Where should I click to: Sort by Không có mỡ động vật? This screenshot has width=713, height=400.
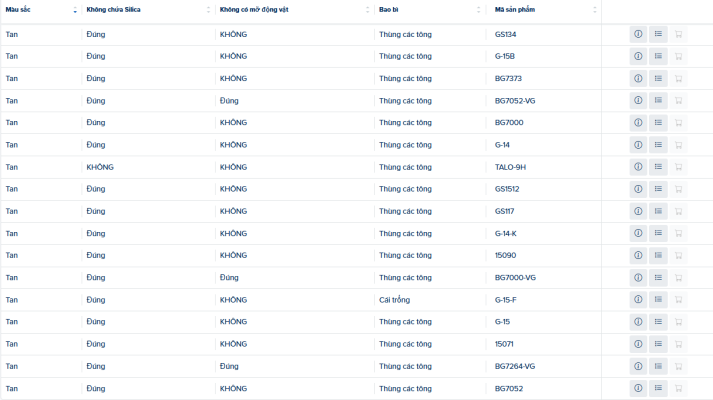coord(367,10)
